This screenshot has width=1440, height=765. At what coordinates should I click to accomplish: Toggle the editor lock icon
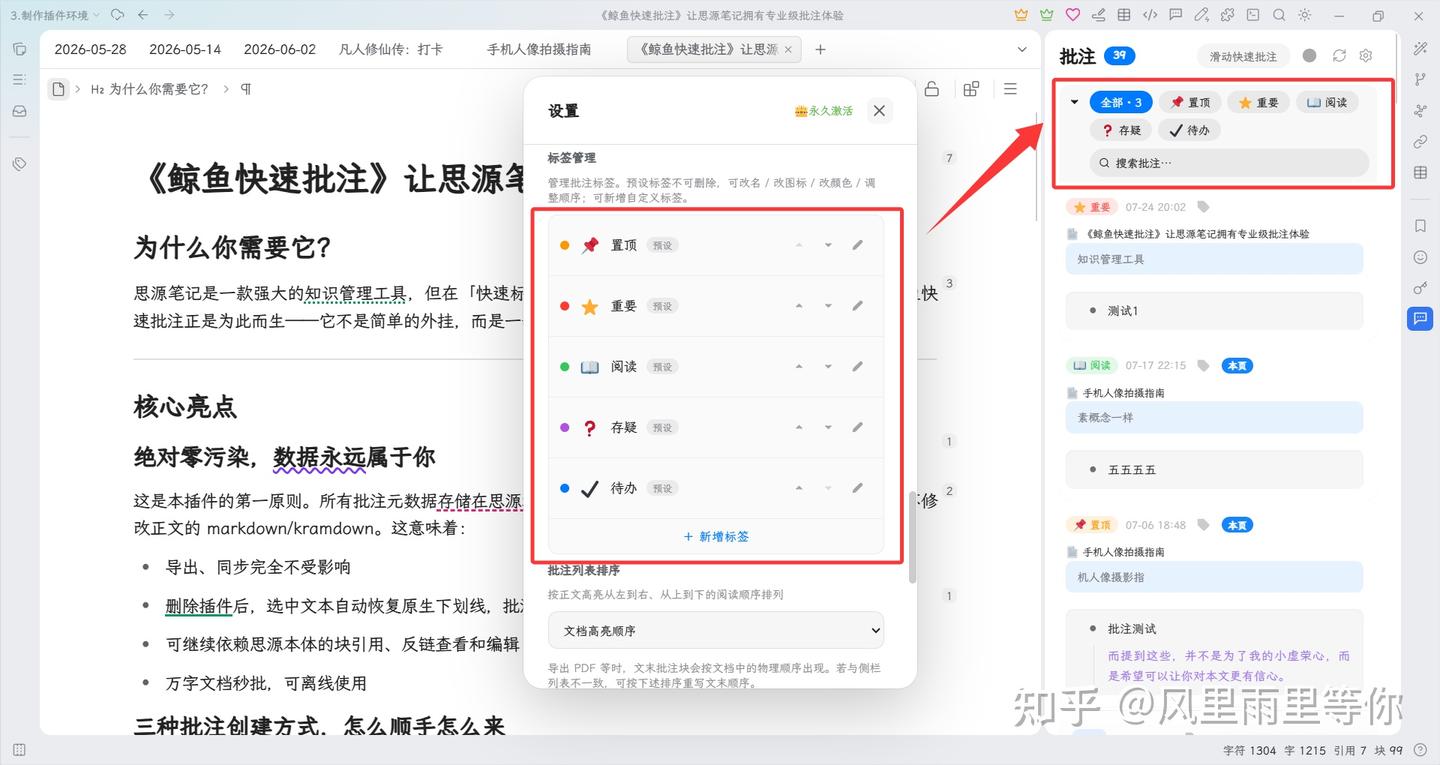[x=931, y=89]
